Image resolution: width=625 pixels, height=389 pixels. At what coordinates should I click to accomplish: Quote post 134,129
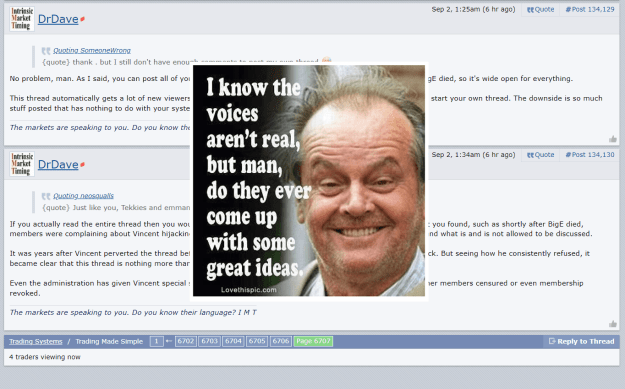540,10
